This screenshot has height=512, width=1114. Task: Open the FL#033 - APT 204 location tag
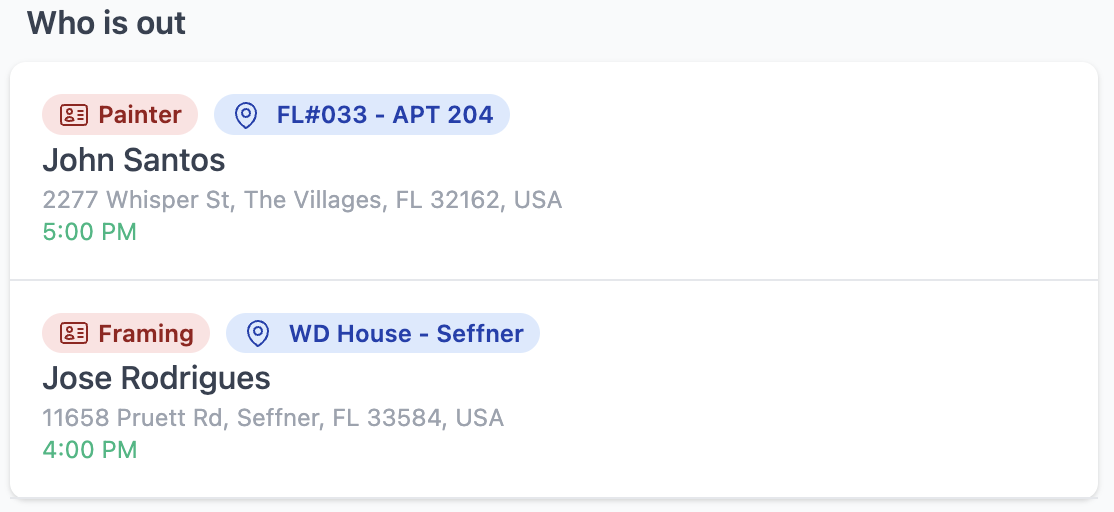[x=362, y=114]
